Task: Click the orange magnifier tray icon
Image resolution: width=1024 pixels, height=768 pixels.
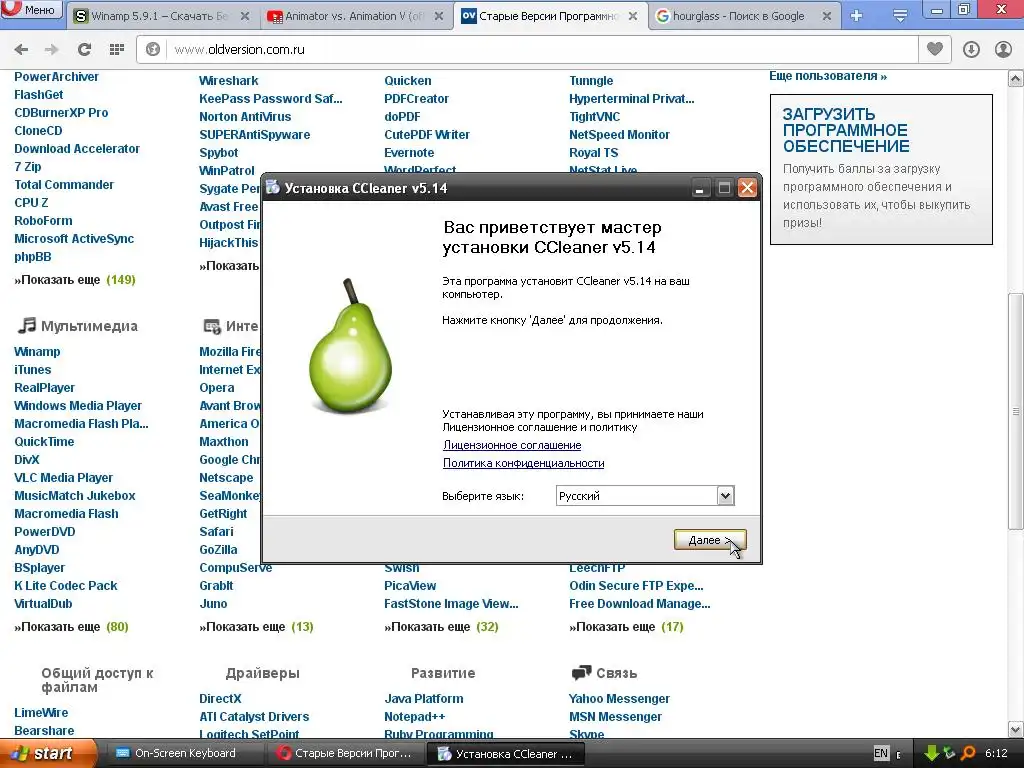Action: tap(968, 754)
